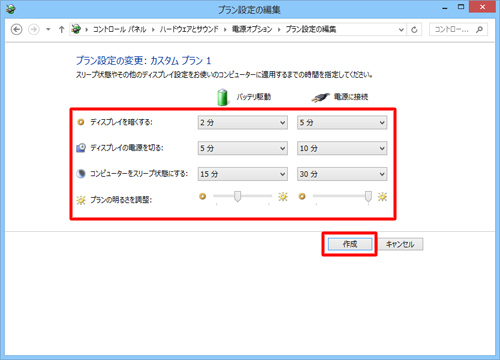Screen dimensions: 500x360
Task: Open plugged-in sleep dropdown 30 分
Action: pos(342,174)
